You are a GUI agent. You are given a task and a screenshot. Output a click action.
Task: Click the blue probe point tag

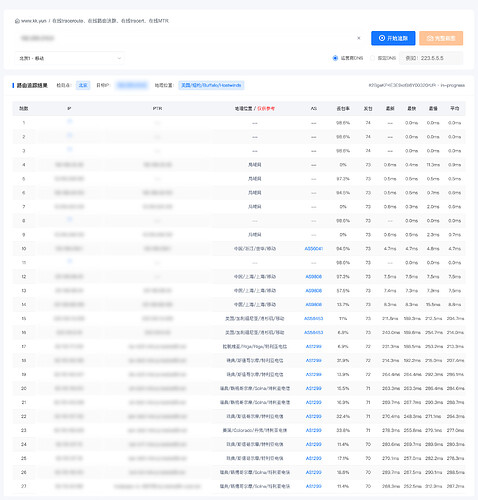(x=83, y=85)
